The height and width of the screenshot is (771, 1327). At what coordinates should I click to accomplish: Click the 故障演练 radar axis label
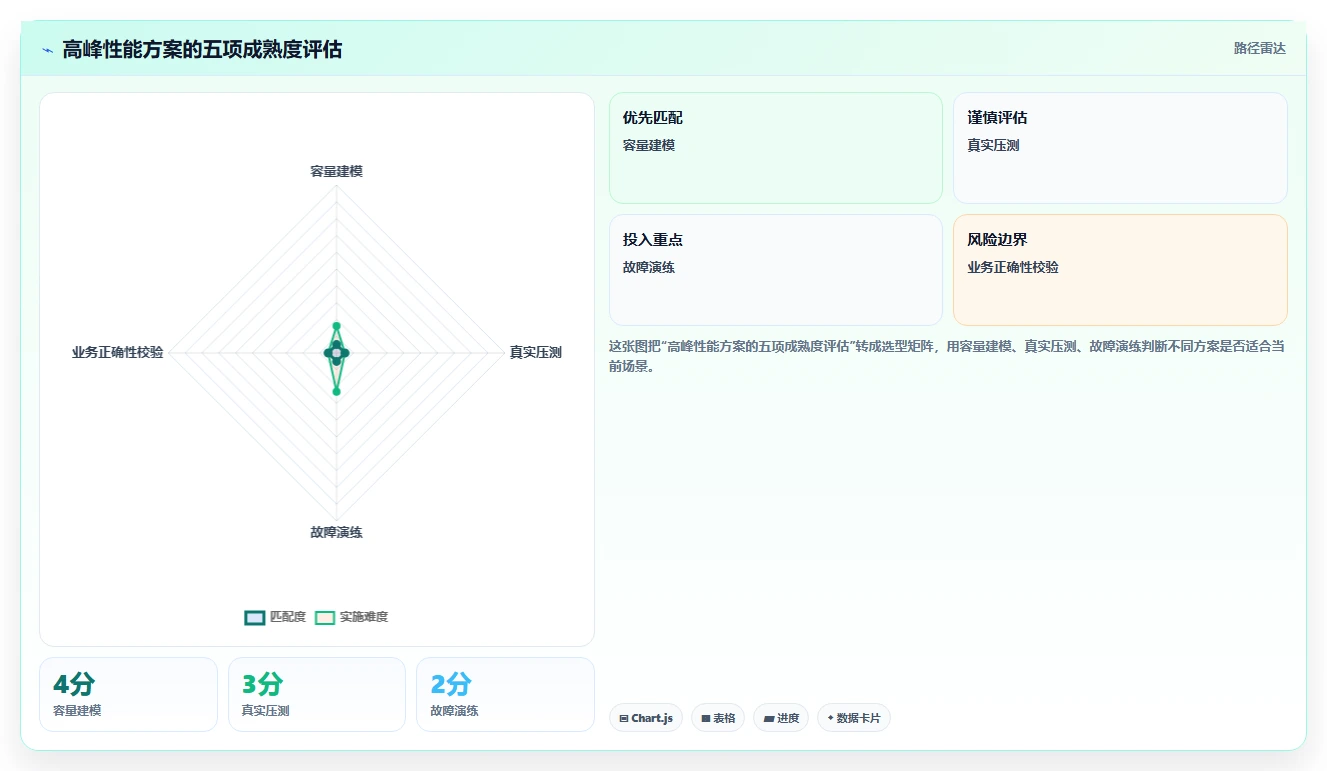(x=336, y=532)
